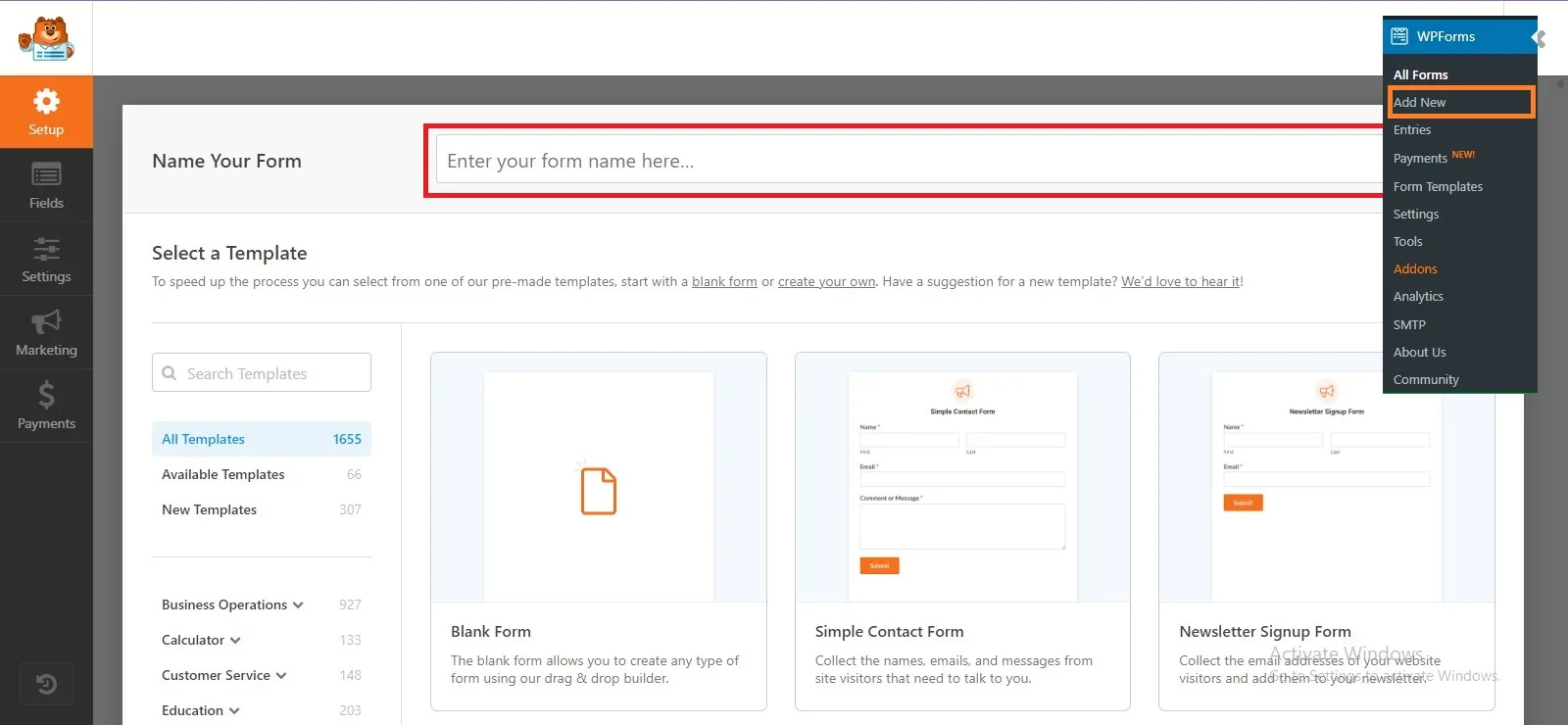
Task: Choose the Newsletter Signup Form template
Action: coord(1326,531)
